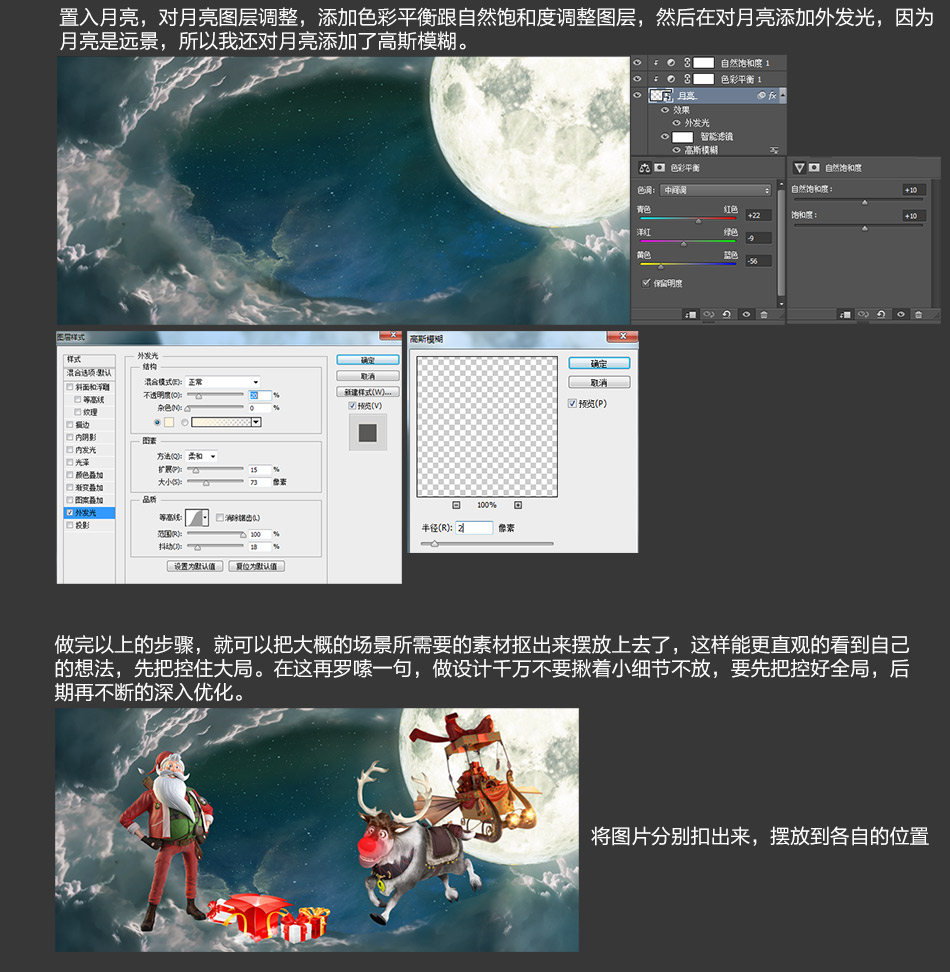The image size is (950, 972).
Task: Toggle the 效果 eye icon under the 月亮 layer
Action: (665, 110)
